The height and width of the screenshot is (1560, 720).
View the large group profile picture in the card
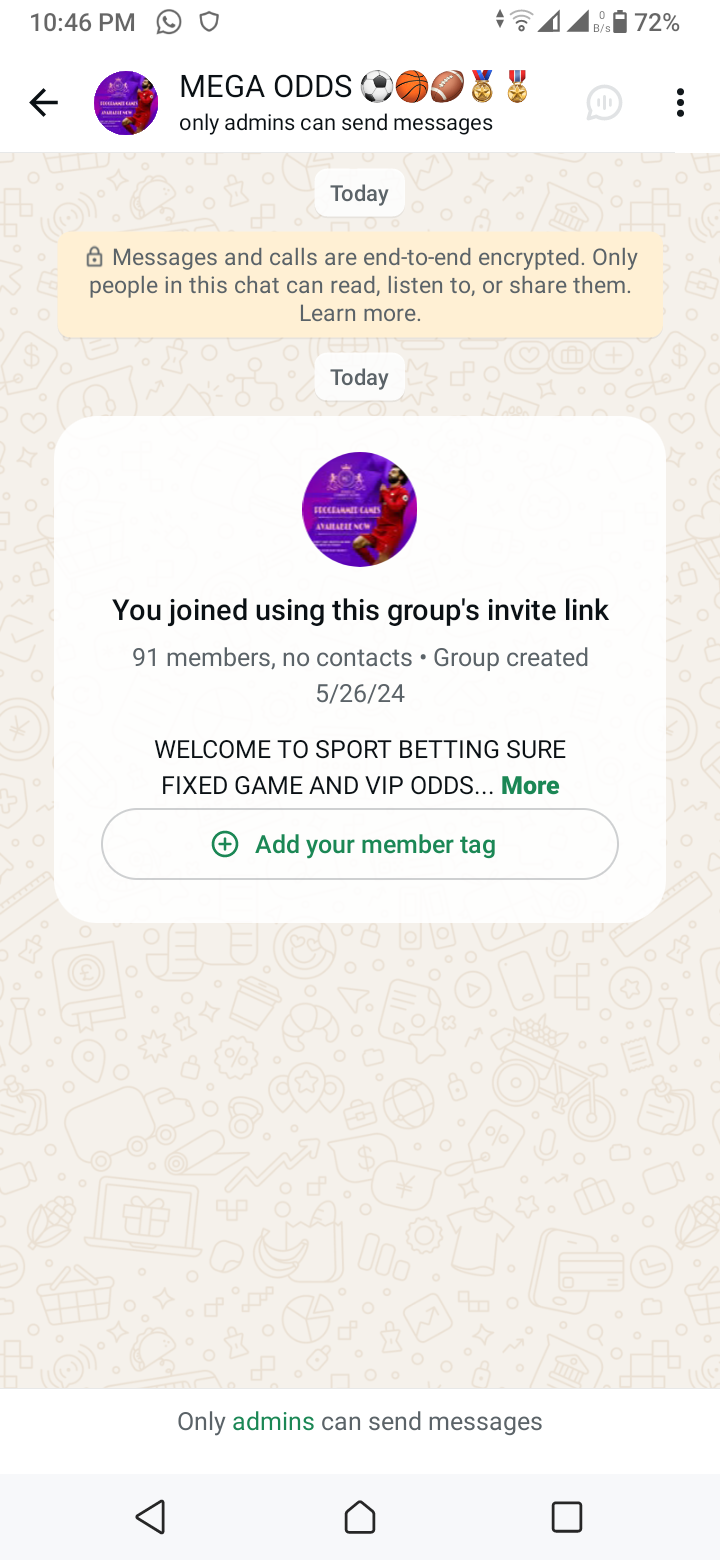point(360,509)
